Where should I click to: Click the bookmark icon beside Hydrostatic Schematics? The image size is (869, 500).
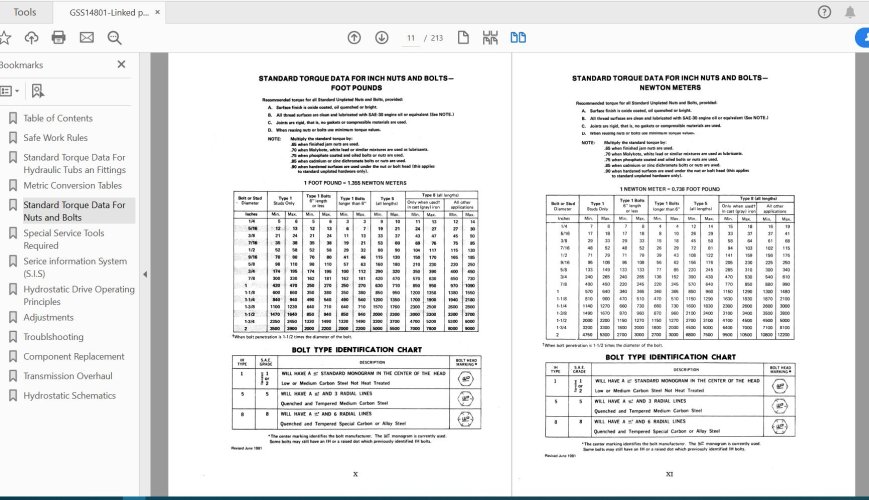coord(13,395)
